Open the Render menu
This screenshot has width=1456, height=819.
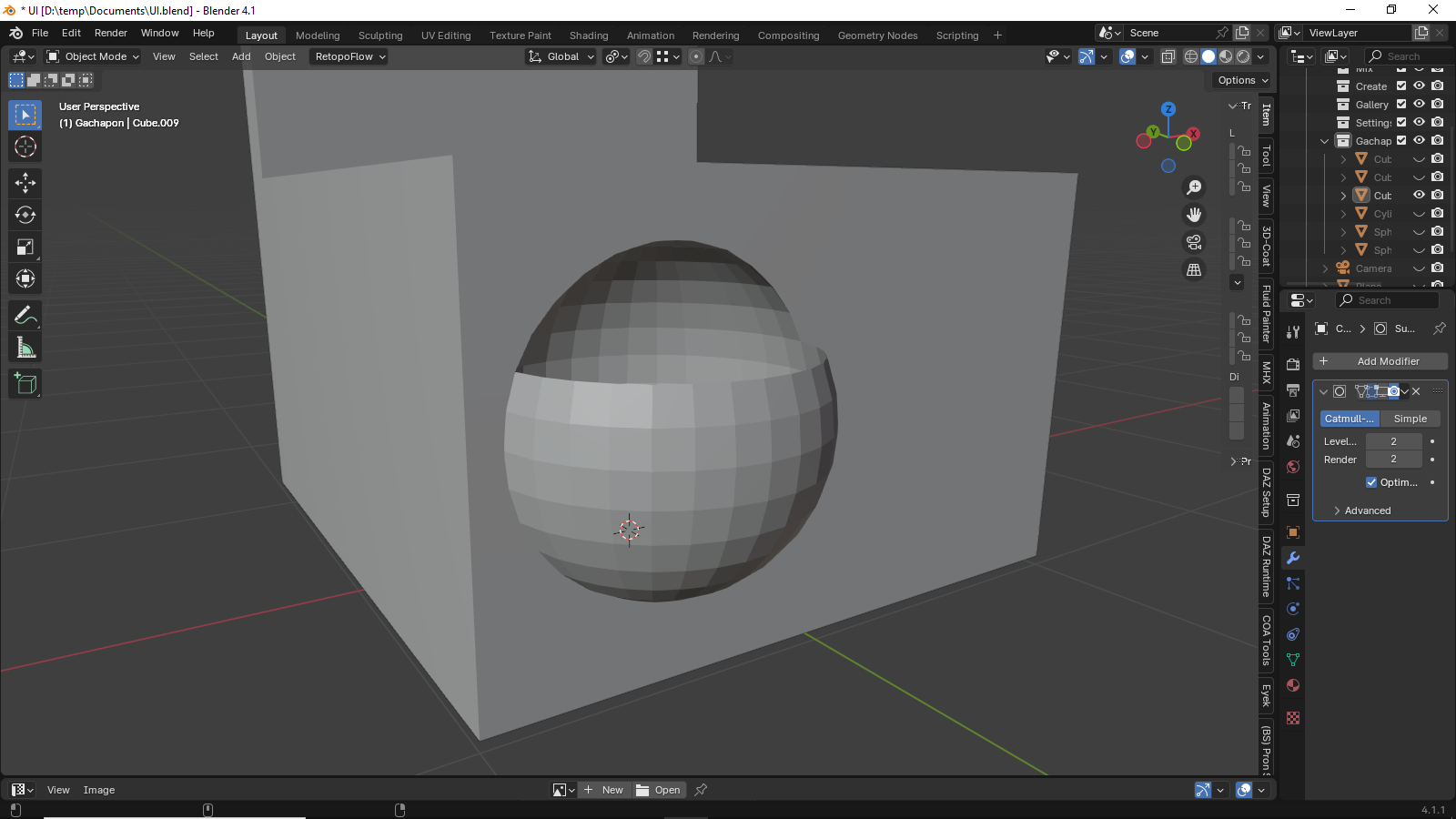(111, 33)
